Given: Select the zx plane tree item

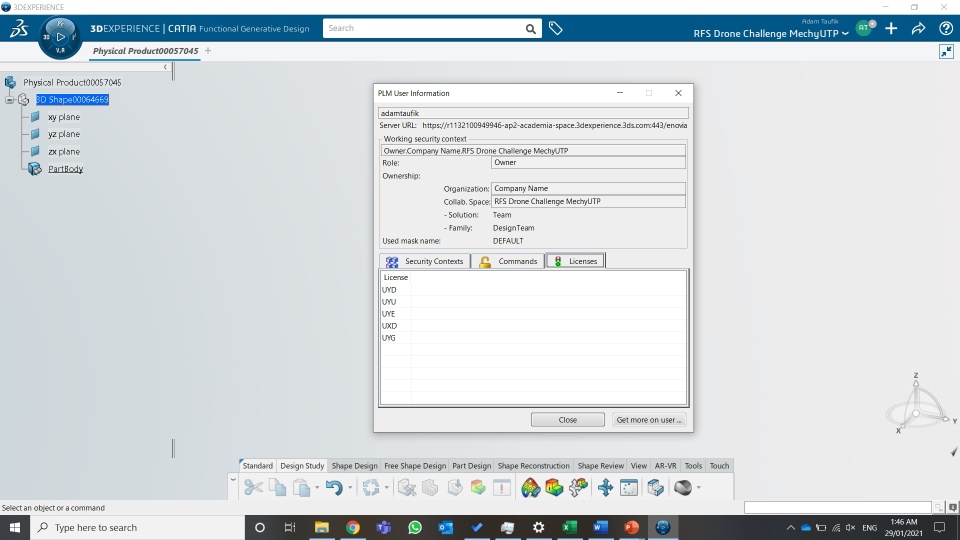Looking at the screenshot, I should pos(64,152).
